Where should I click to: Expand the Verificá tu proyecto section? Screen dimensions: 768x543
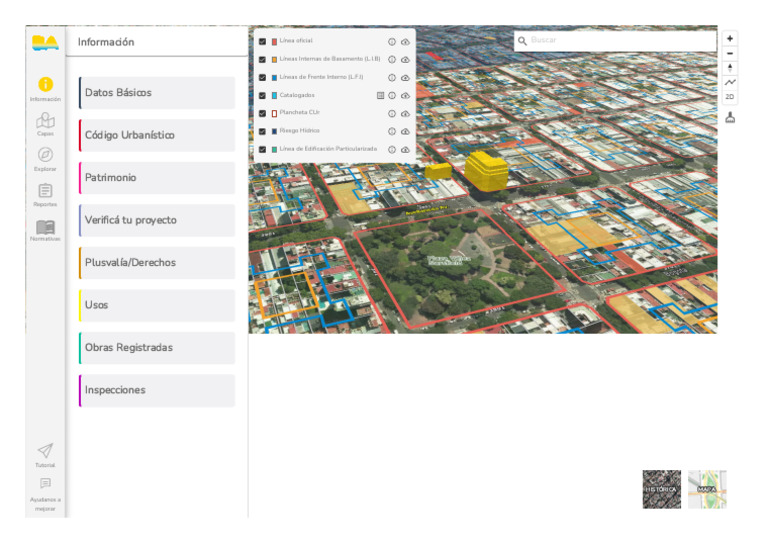coord(157,220)
